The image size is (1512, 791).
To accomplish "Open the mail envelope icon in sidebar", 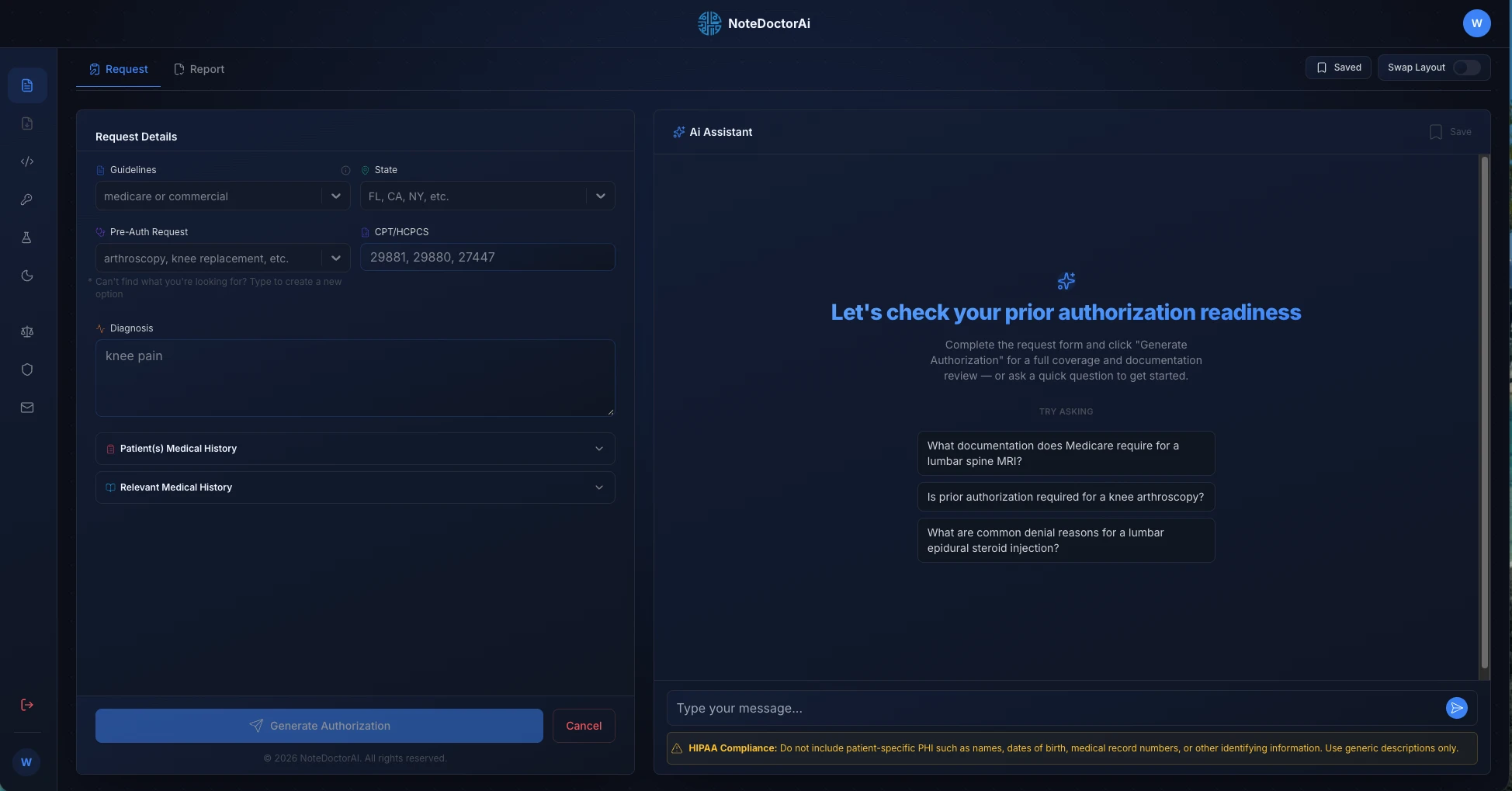I will tap(27, 408).
